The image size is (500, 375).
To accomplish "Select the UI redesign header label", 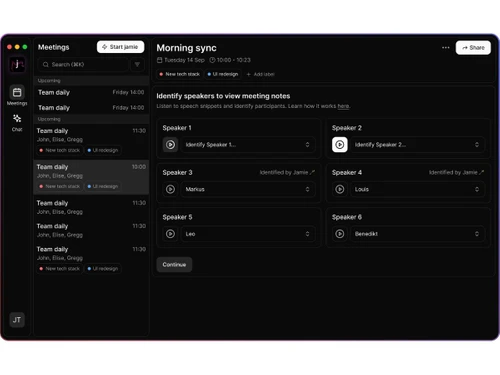I will [x=223, y=74].
